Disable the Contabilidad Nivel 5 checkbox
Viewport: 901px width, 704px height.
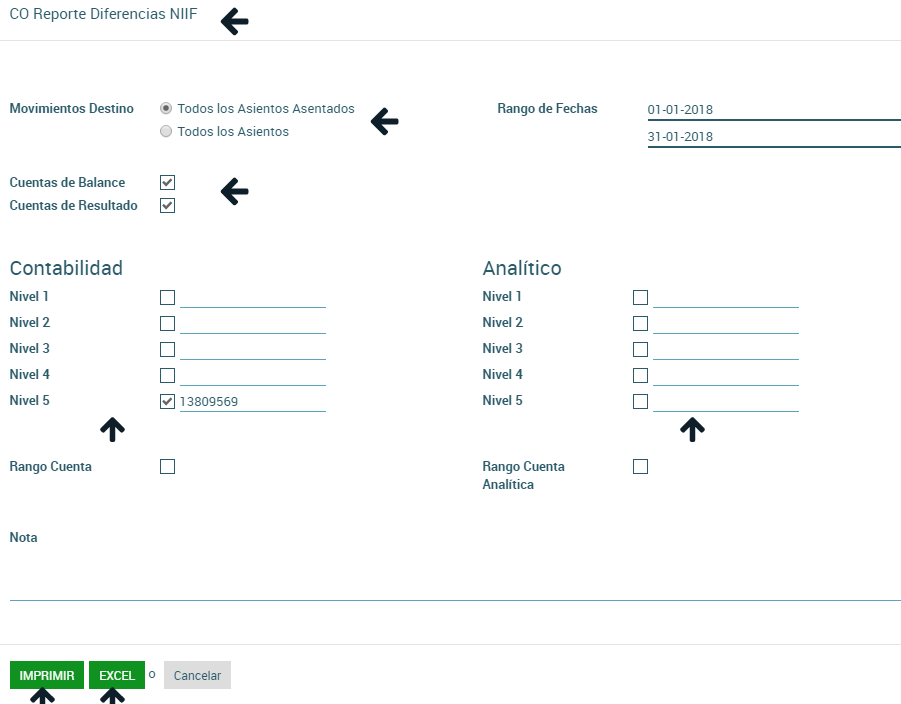(x=167, y=401)
